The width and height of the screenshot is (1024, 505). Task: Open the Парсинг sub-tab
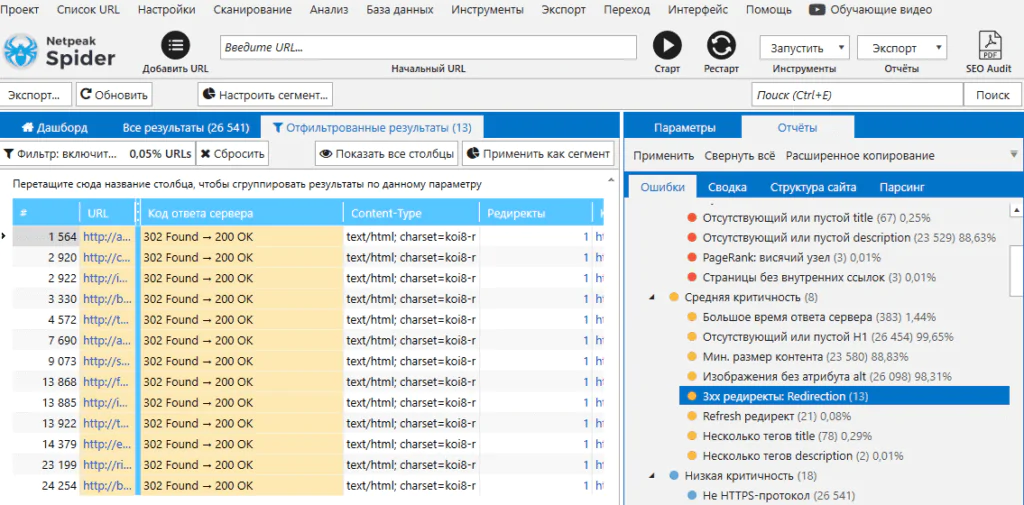click(902, 187)
